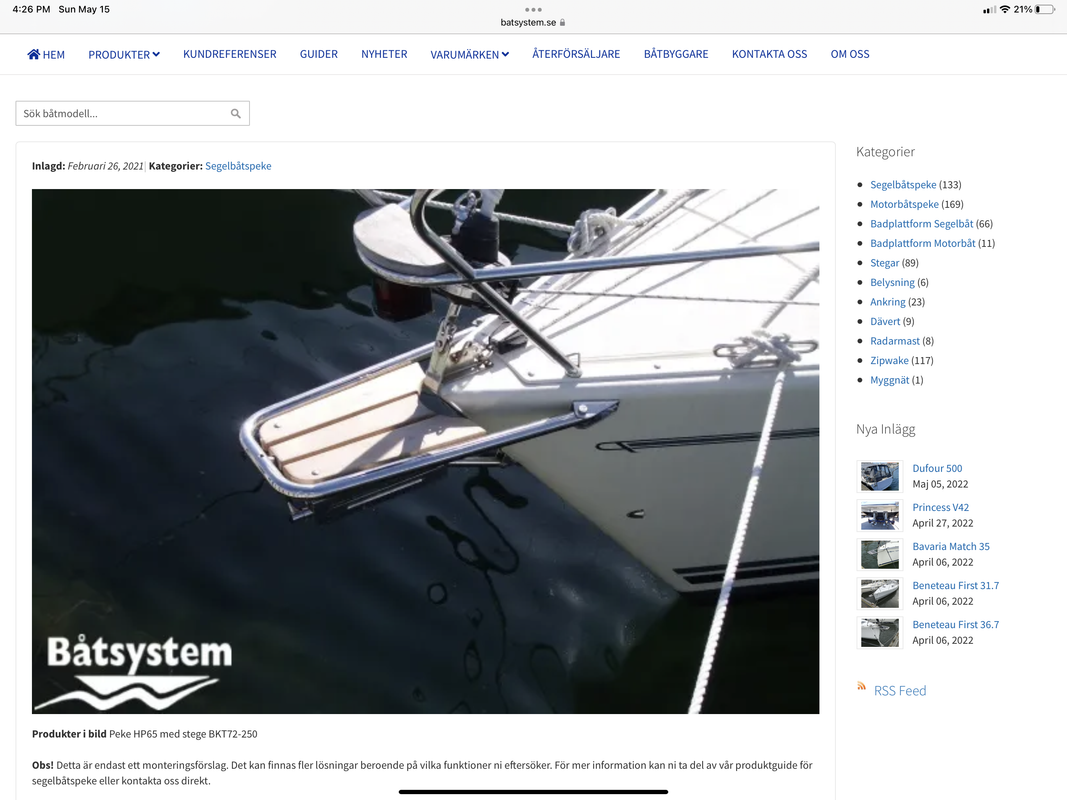Open the Segelbåtspeke post category link
This screenshot has height=800, width=1067.
238,166
